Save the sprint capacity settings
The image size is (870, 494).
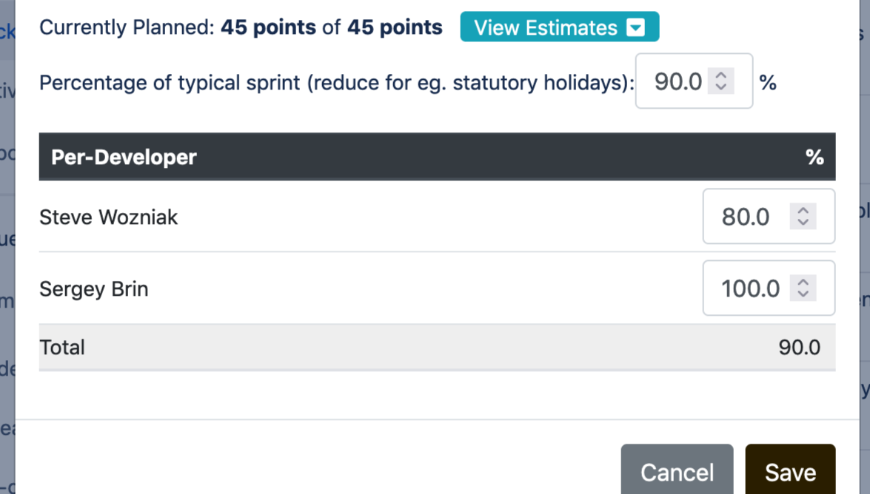pos(790,472)
